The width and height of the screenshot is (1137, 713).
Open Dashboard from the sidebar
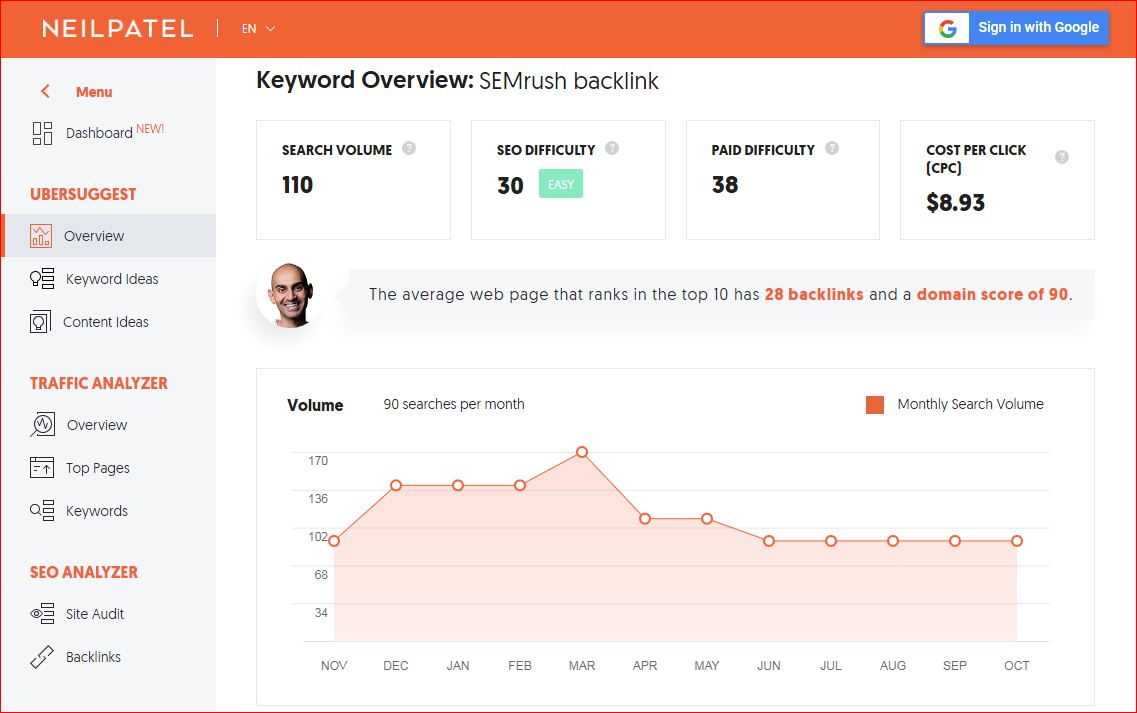pos(99,133)
